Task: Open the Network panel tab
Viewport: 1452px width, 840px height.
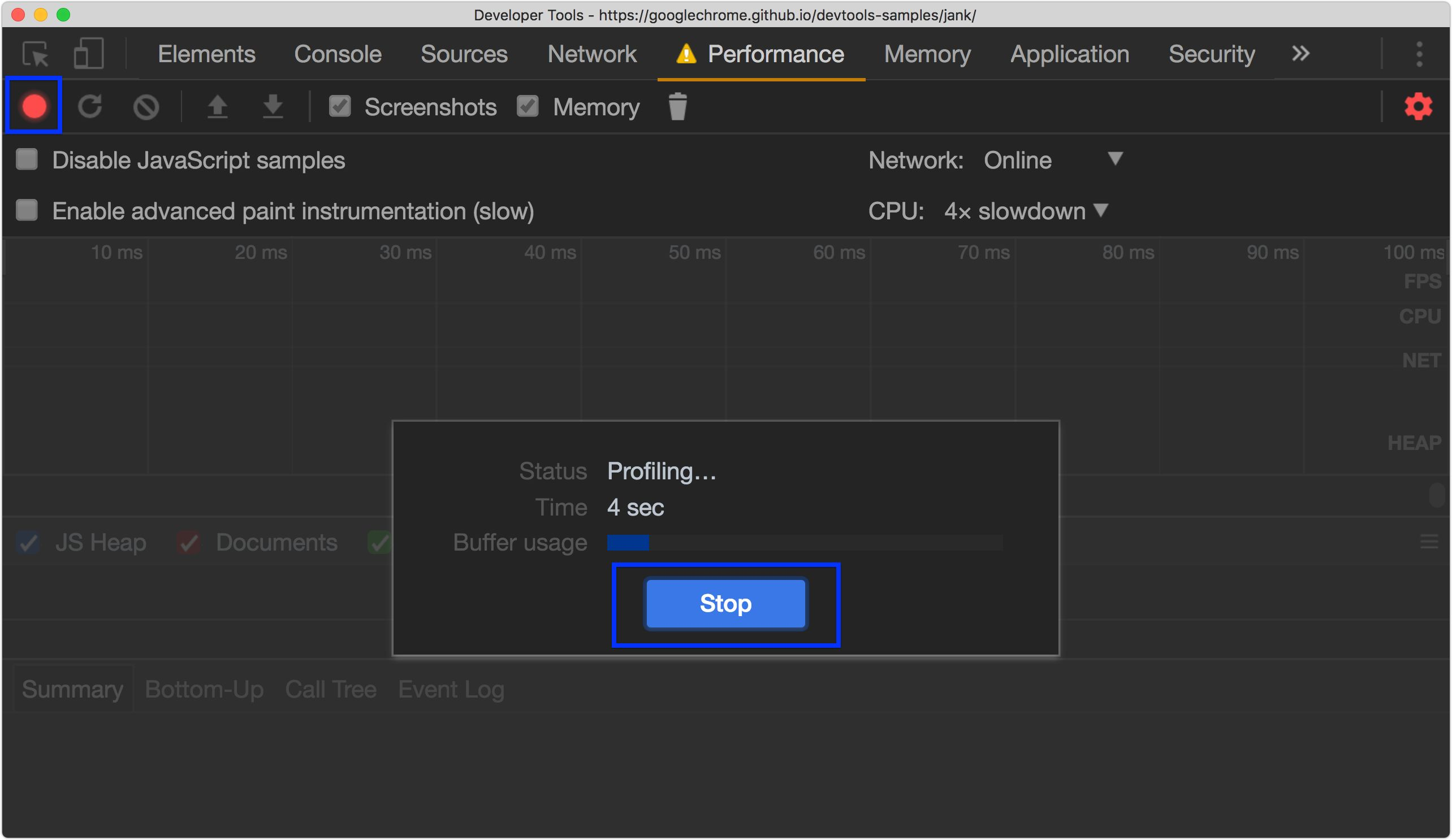Action: pos(591,54)
